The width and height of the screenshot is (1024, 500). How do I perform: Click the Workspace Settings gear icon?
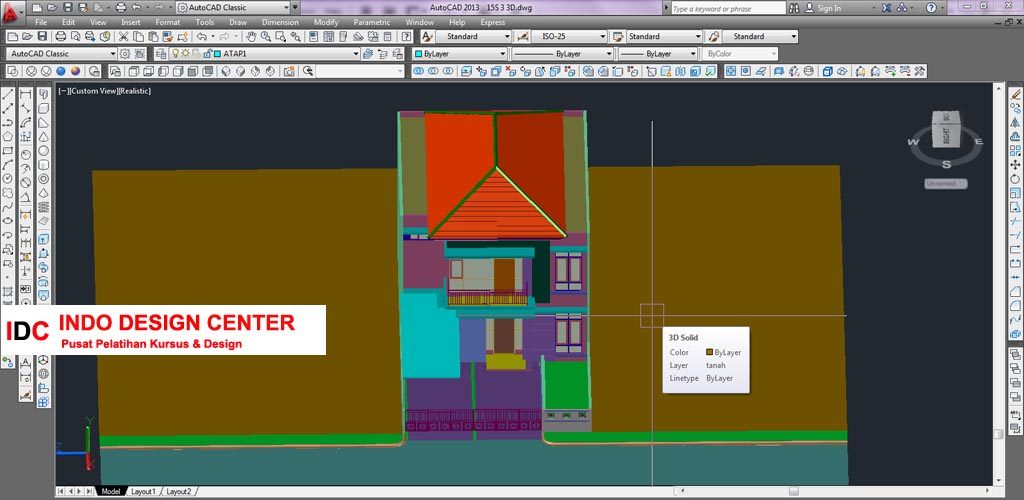pyautogui.click(x=125, y=54)
